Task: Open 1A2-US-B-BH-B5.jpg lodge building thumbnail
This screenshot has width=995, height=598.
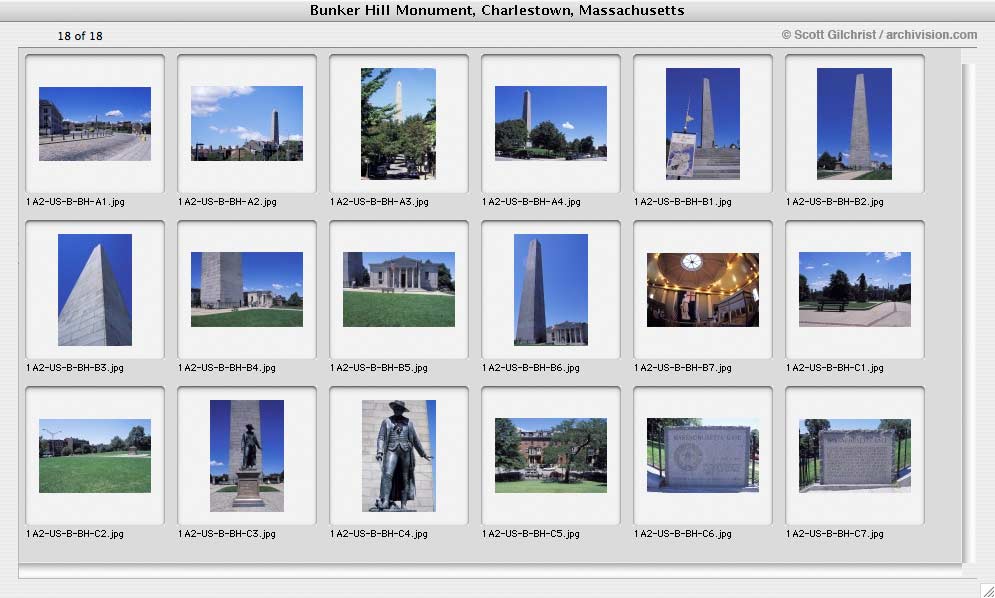Action: click(399, 289)
